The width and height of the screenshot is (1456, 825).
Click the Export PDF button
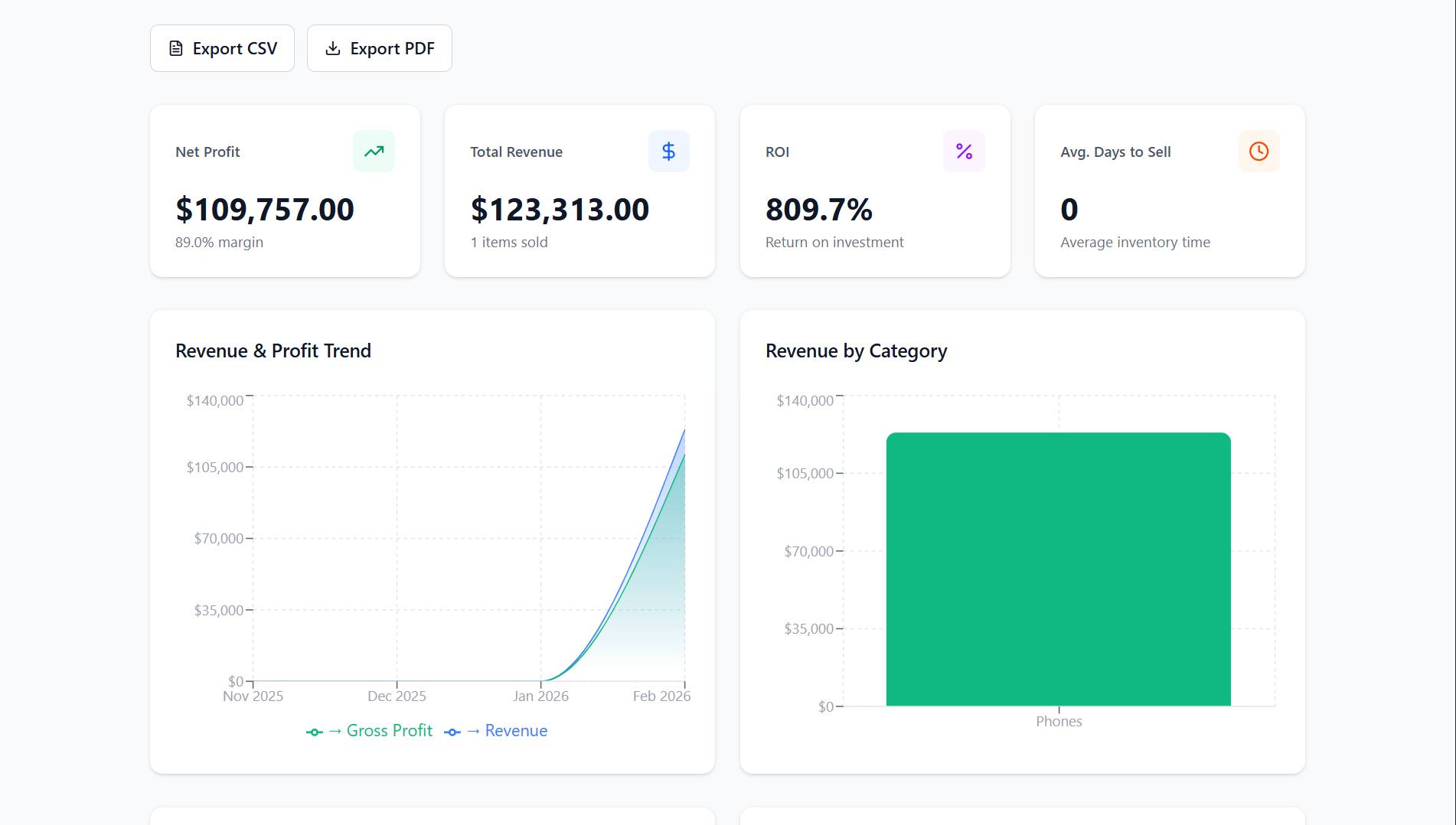(x=379, y=48)
